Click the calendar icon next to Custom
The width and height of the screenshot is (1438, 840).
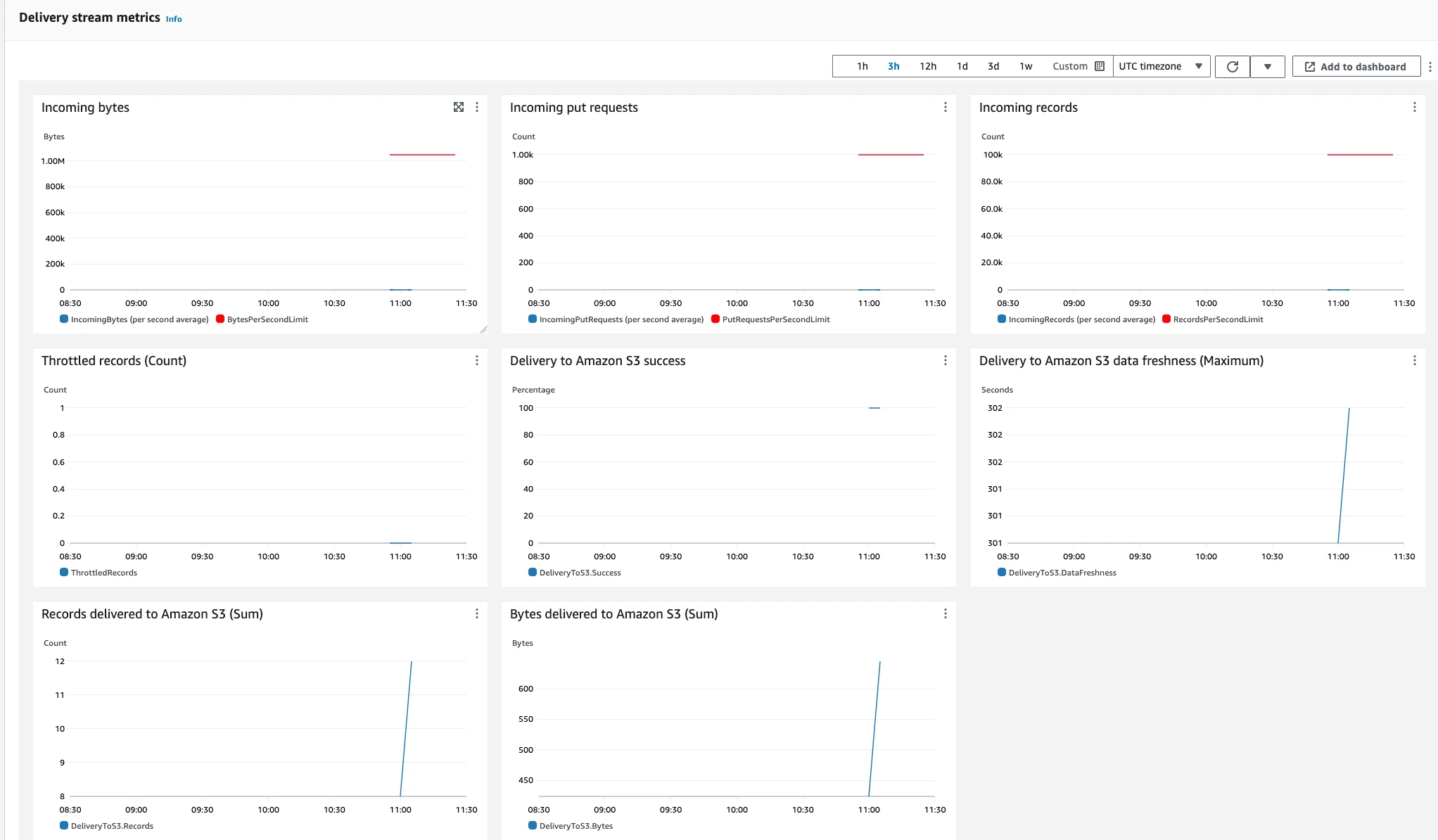[1100, 66]
